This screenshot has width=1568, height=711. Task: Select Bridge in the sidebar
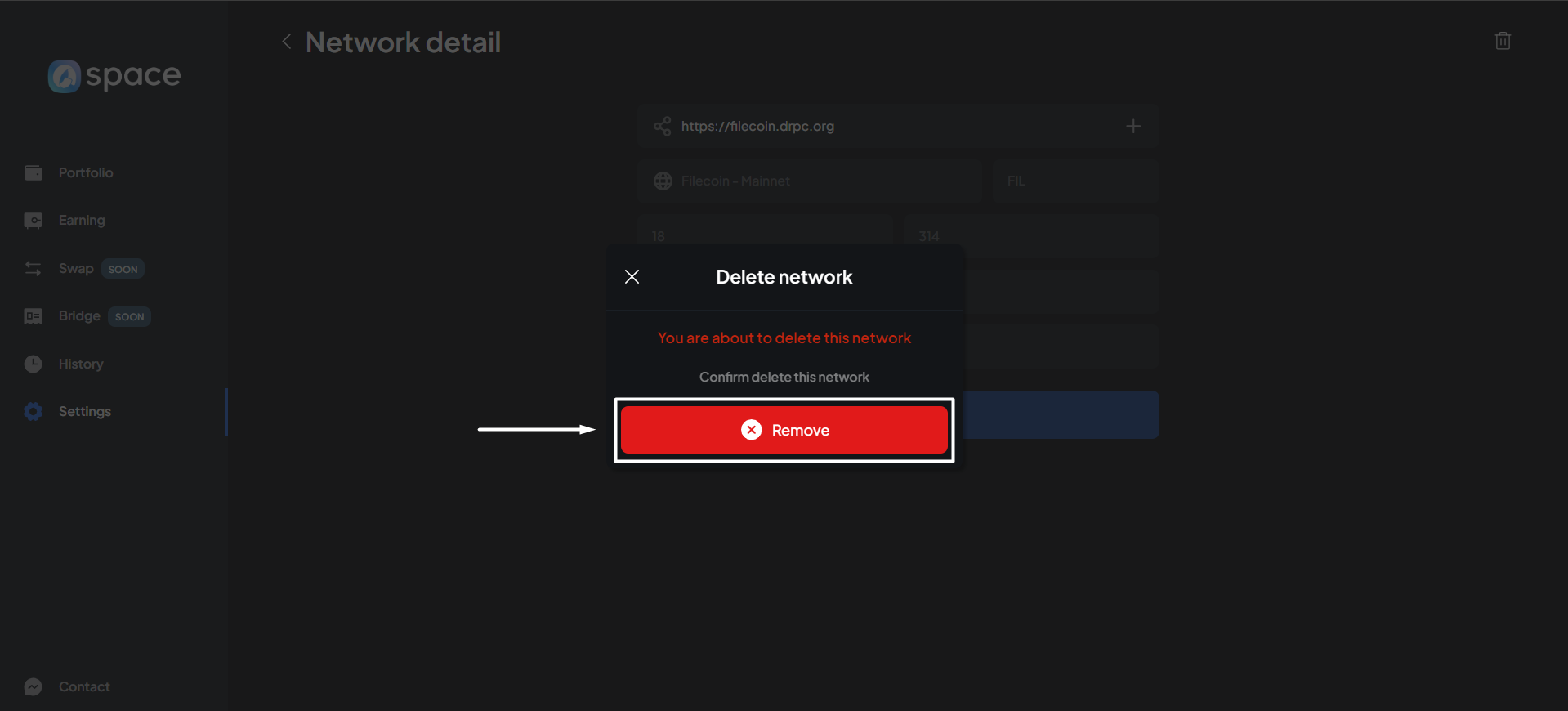click(79, 315)
